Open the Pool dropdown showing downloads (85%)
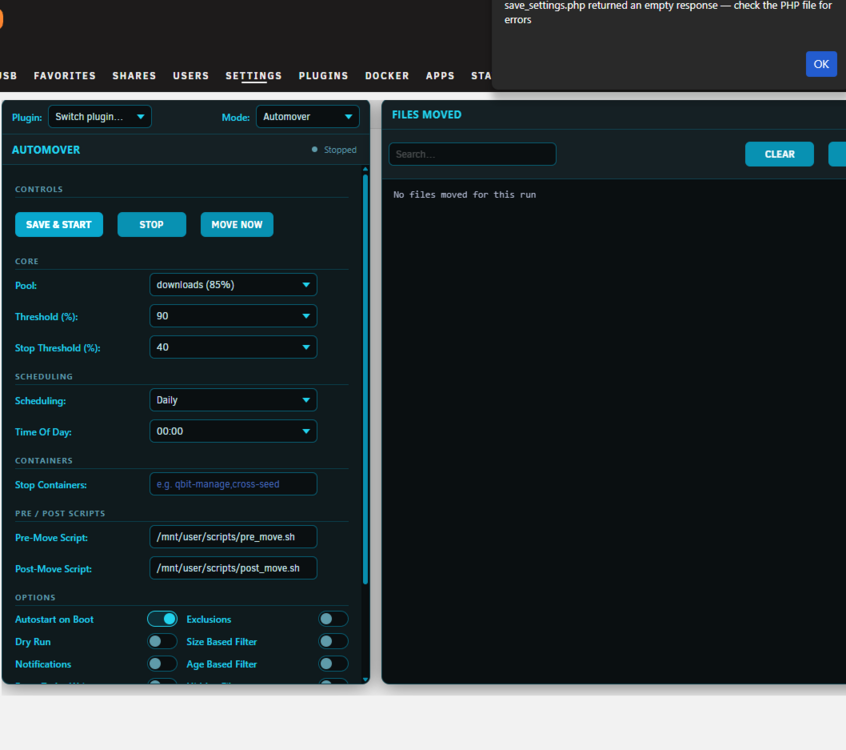Screen dimensions: 846x750 [233, 285]
